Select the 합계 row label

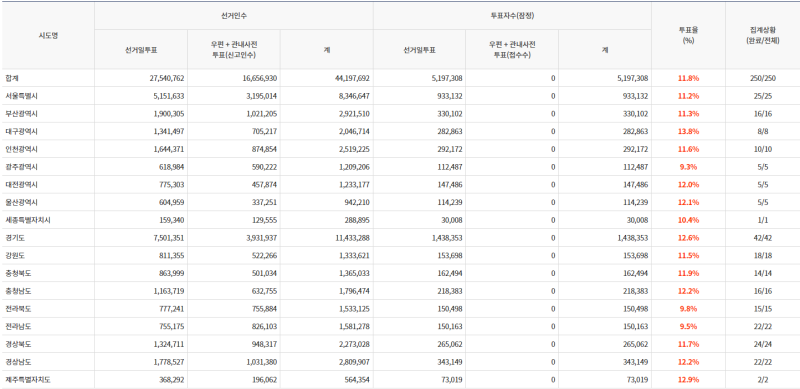(x=12, y=79)
